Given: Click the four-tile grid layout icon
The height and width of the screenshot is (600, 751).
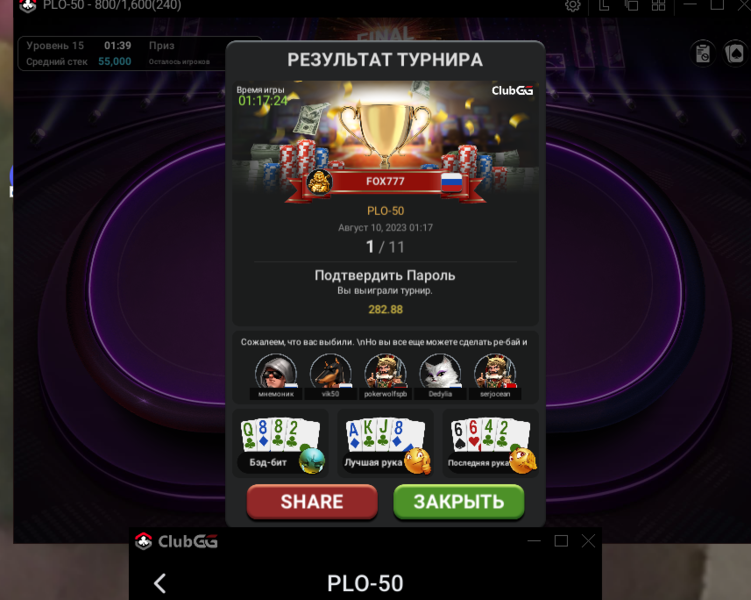Looking at the screenshot, I should [659, 5].
